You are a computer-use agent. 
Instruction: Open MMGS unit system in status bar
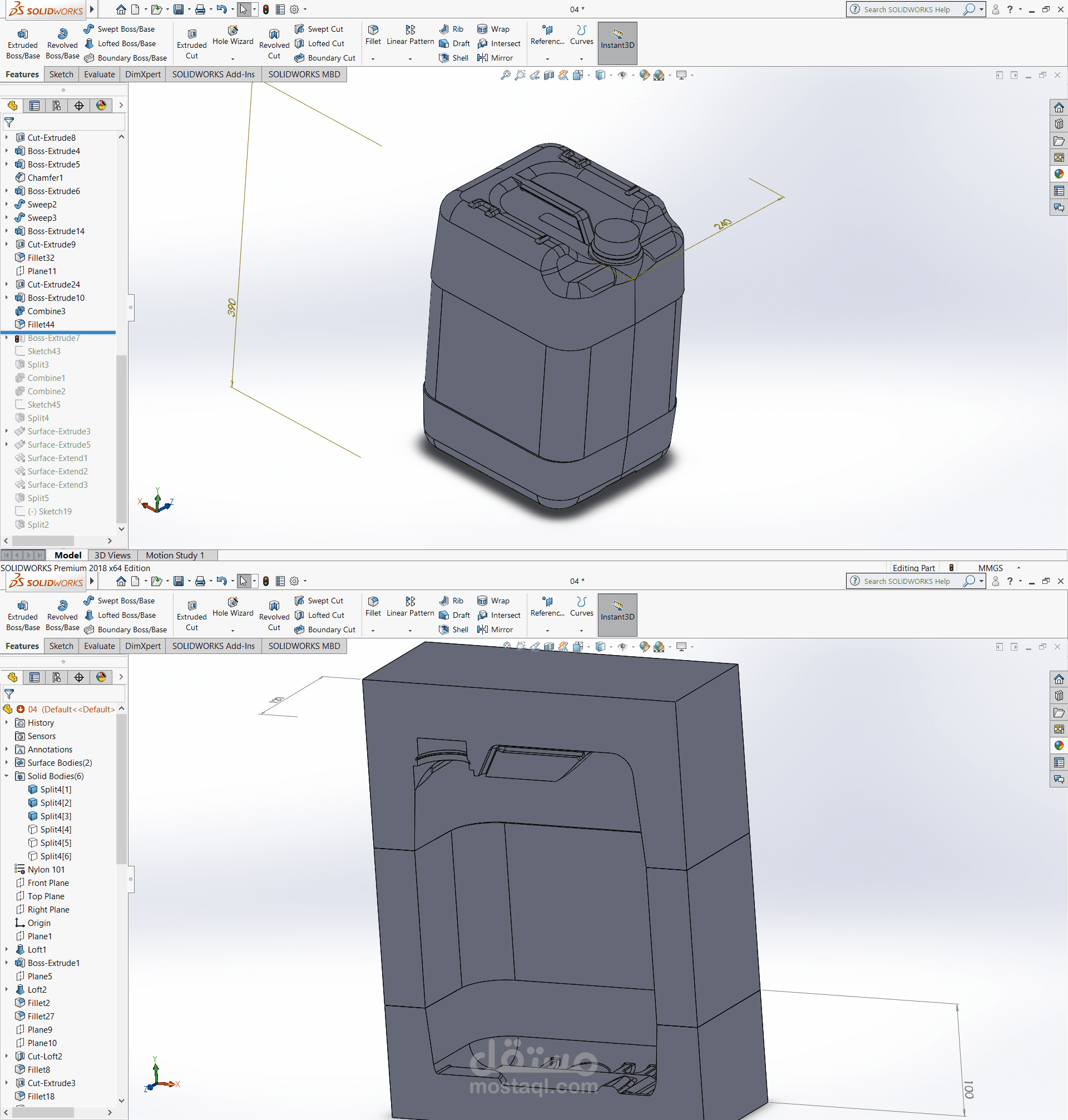[x=991, y=568]
